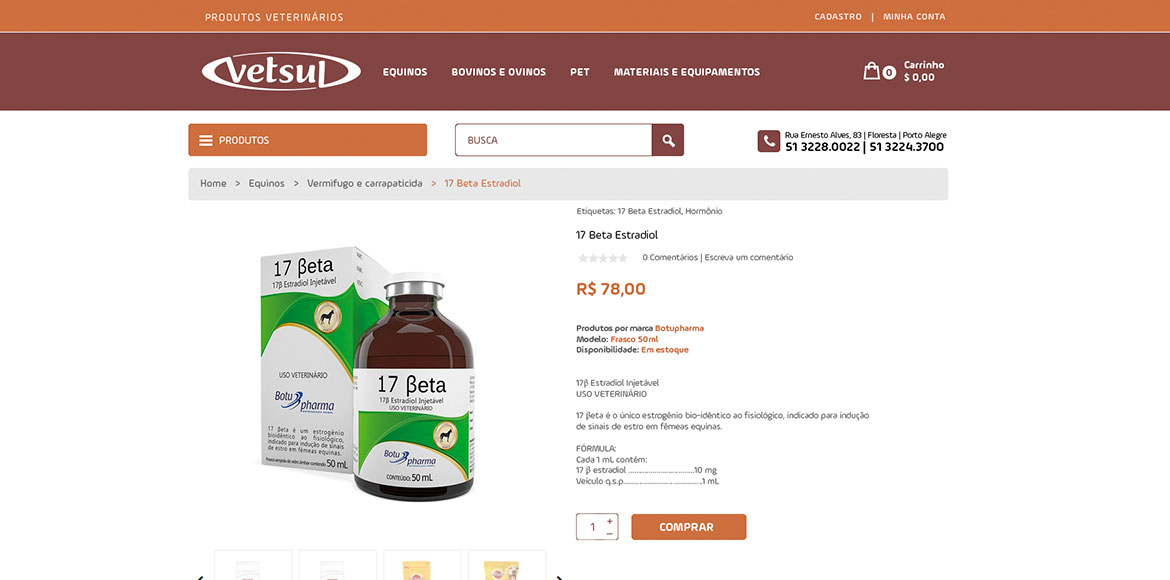Screen dimensions: 1170x580
Task: Increase quantity with the plus button
Action: pyautogui.click(x=610, y=521)
